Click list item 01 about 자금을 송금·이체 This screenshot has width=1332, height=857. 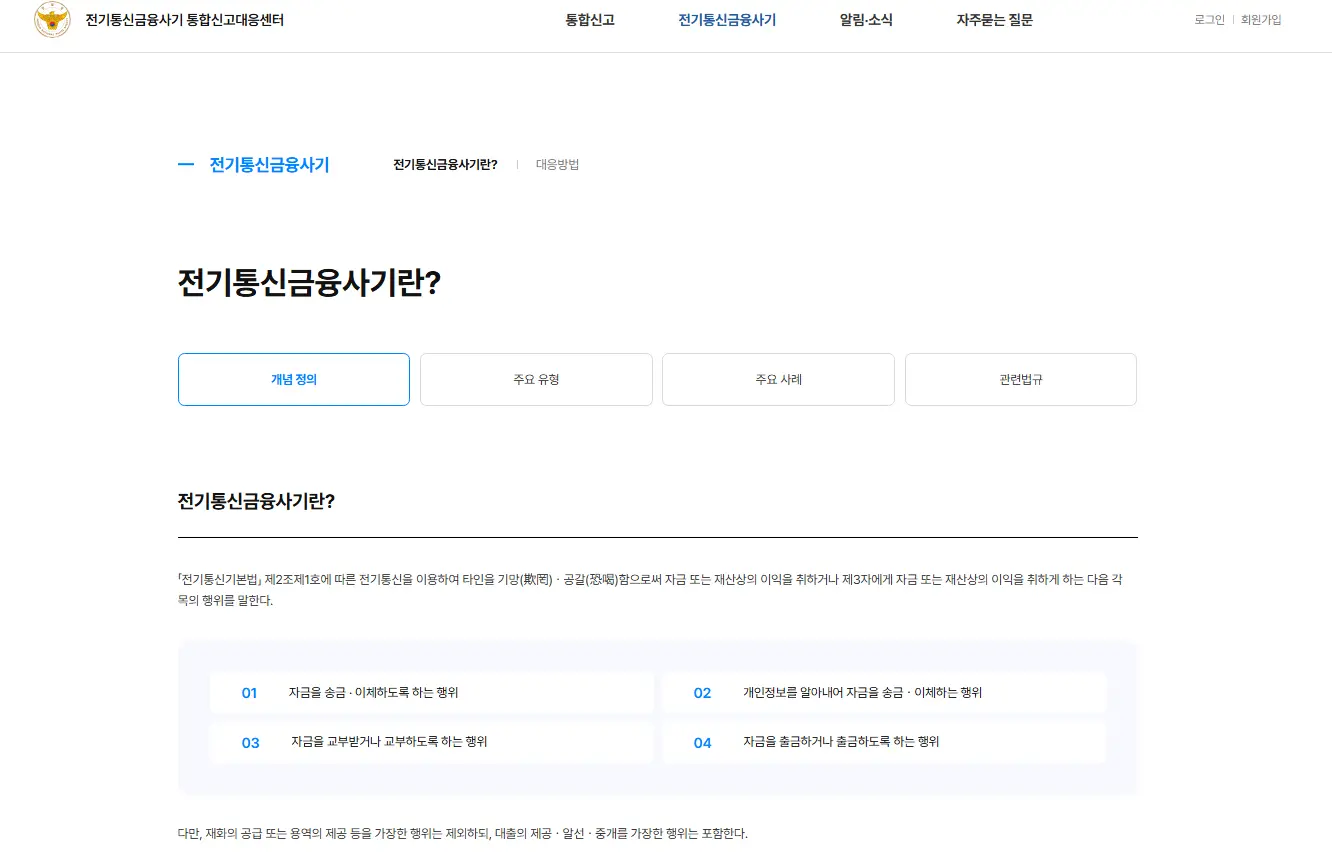click(431, 692)
